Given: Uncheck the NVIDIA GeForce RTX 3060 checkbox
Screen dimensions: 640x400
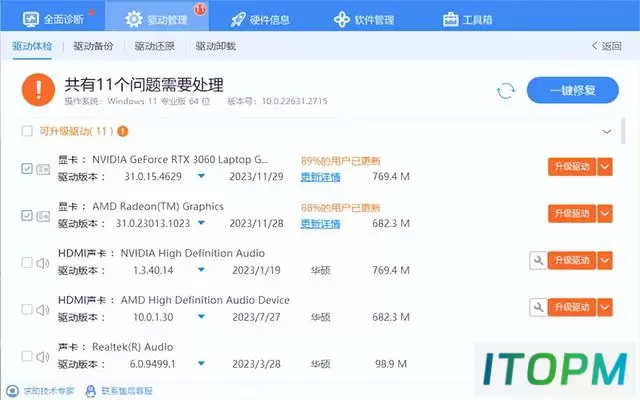Looking at the screenshot, I should point(27,168).
